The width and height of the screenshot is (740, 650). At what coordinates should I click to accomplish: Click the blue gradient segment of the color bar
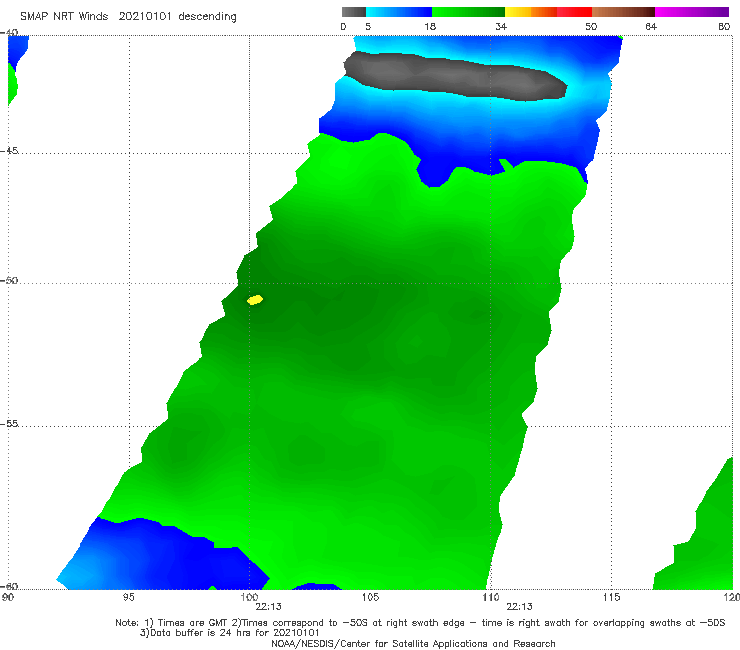(399, 12)
